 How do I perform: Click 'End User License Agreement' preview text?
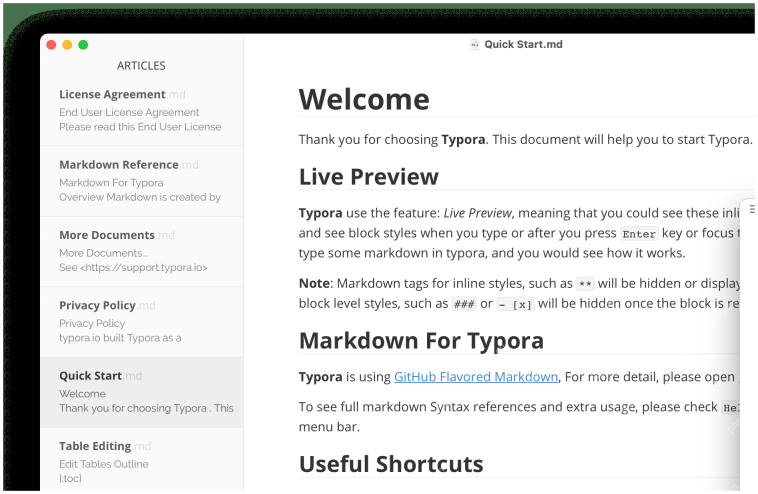pyautogui.click(x=129, y=112)
